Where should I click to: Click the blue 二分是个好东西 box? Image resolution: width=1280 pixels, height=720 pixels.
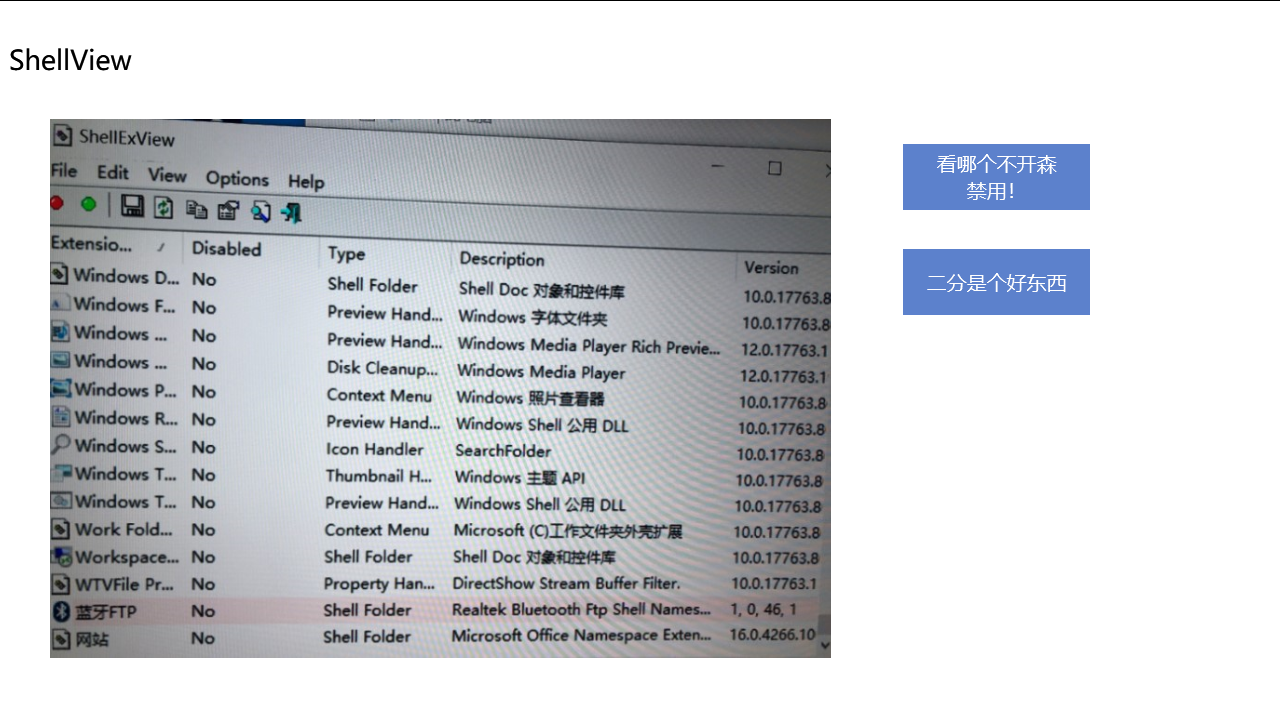click(996, 282)
